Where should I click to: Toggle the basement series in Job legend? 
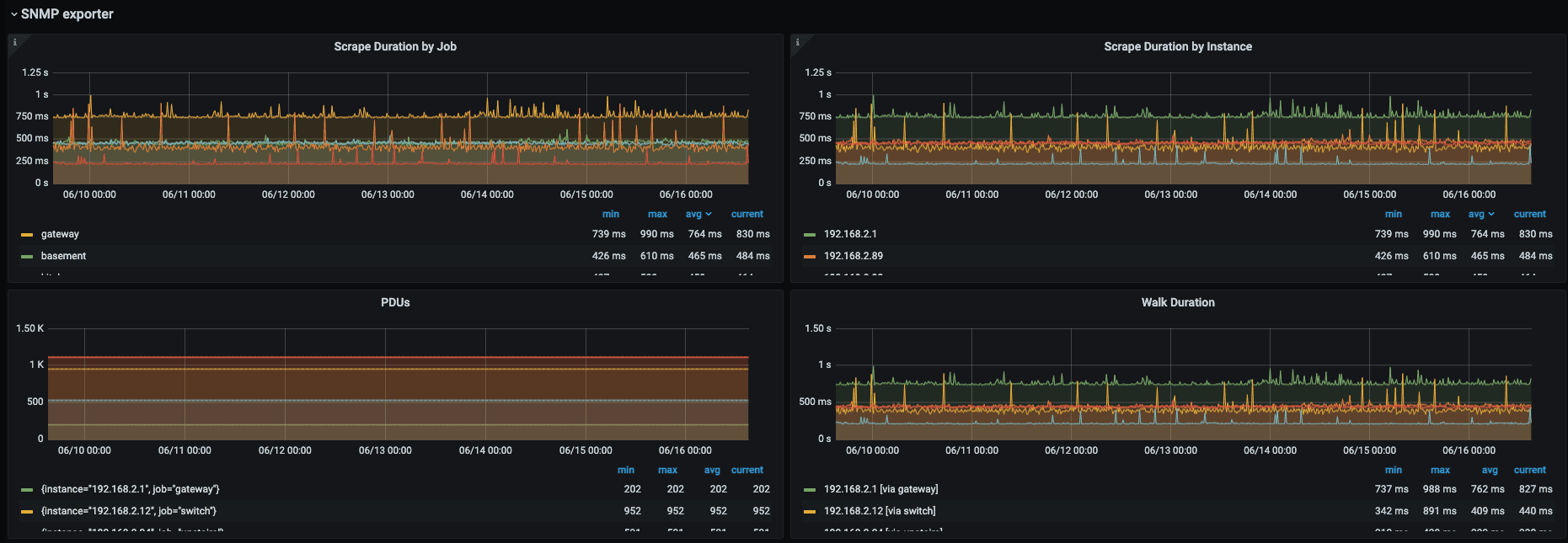coord(63,257)
